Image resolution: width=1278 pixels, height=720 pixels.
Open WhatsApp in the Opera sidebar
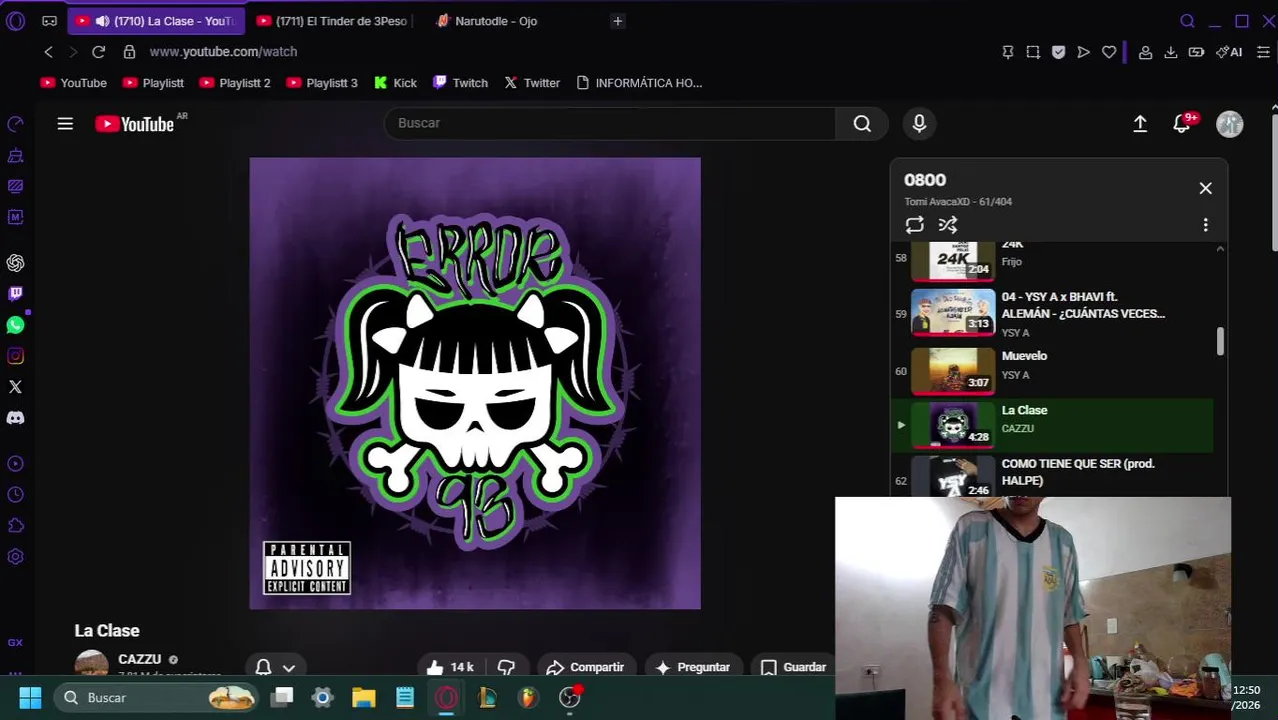click(15, 325)
